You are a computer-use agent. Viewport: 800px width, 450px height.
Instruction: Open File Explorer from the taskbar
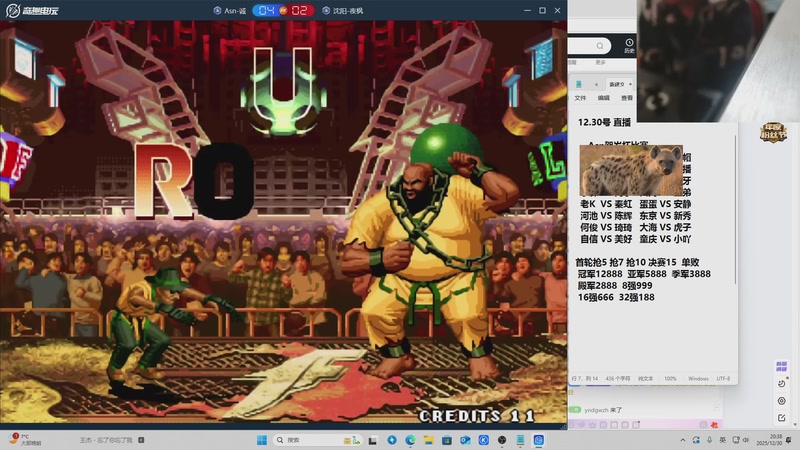(x=429, y=440)
